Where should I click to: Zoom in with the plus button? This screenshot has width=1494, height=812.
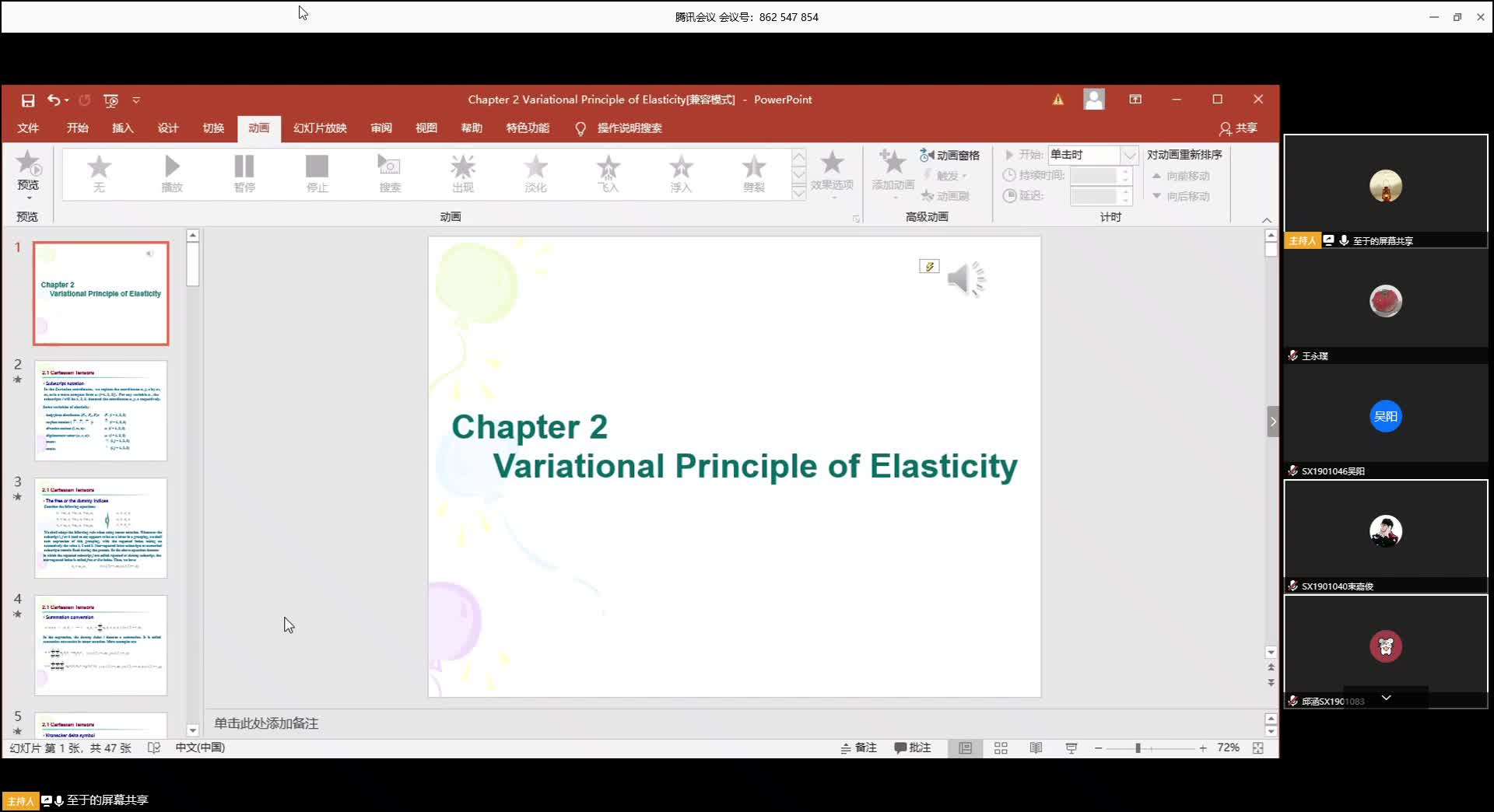(x=1203, y=748)
